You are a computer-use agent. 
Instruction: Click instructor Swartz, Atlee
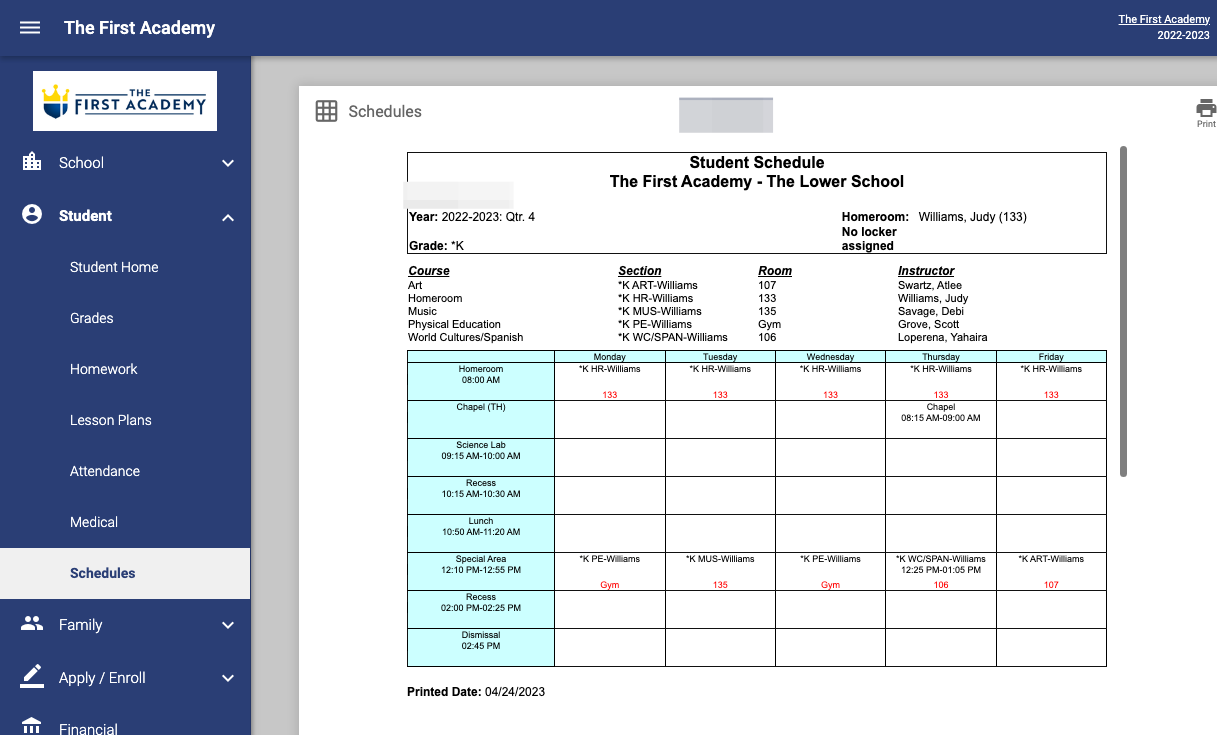point(930,285)
